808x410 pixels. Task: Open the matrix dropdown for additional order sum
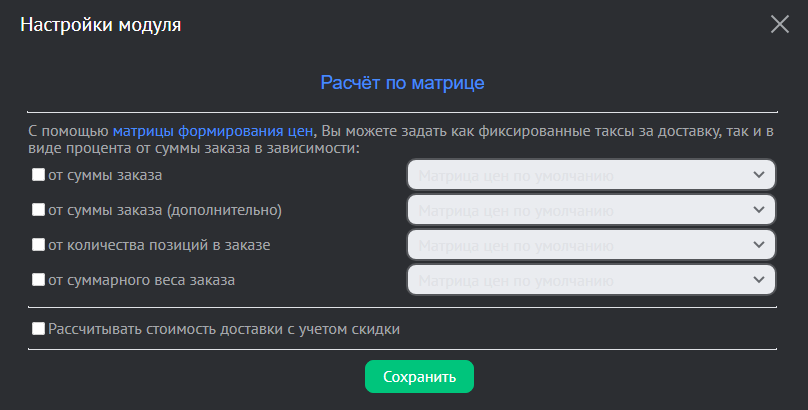click(590, 211)
